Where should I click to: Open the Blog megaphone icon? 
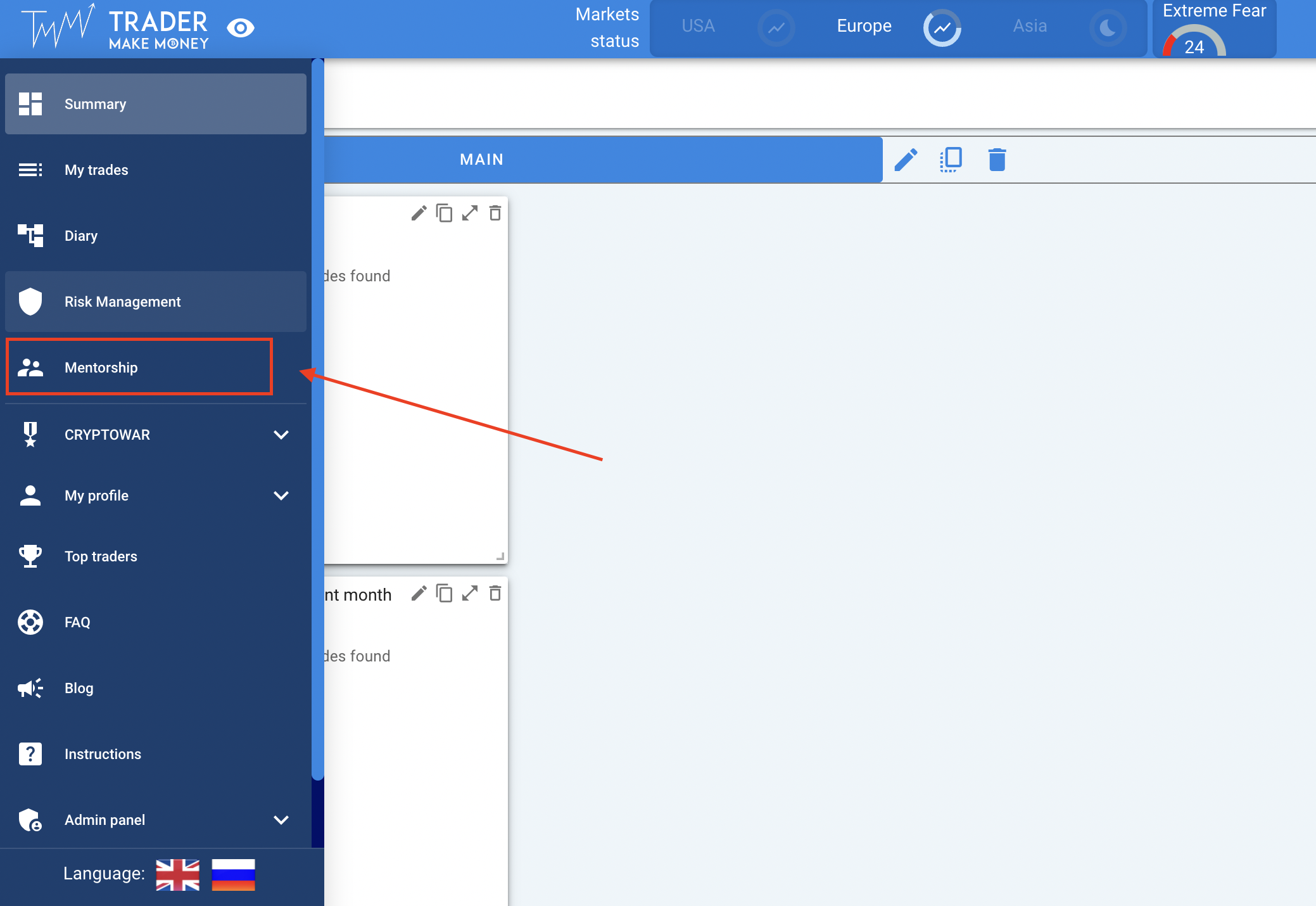tap(30, 688)
